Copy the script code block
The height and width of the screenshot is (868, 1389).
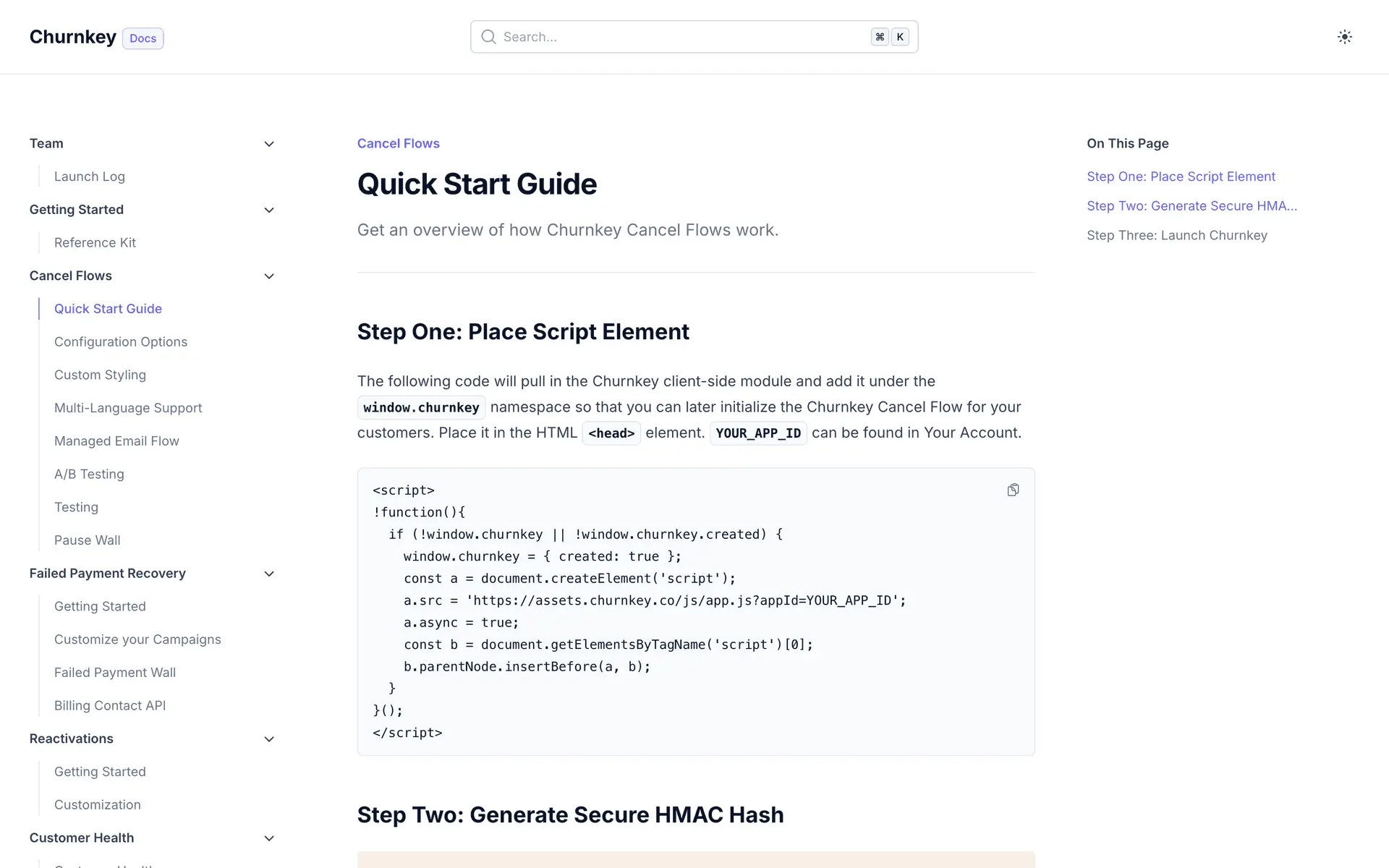pyautogui.click(x=1013, y=490)
